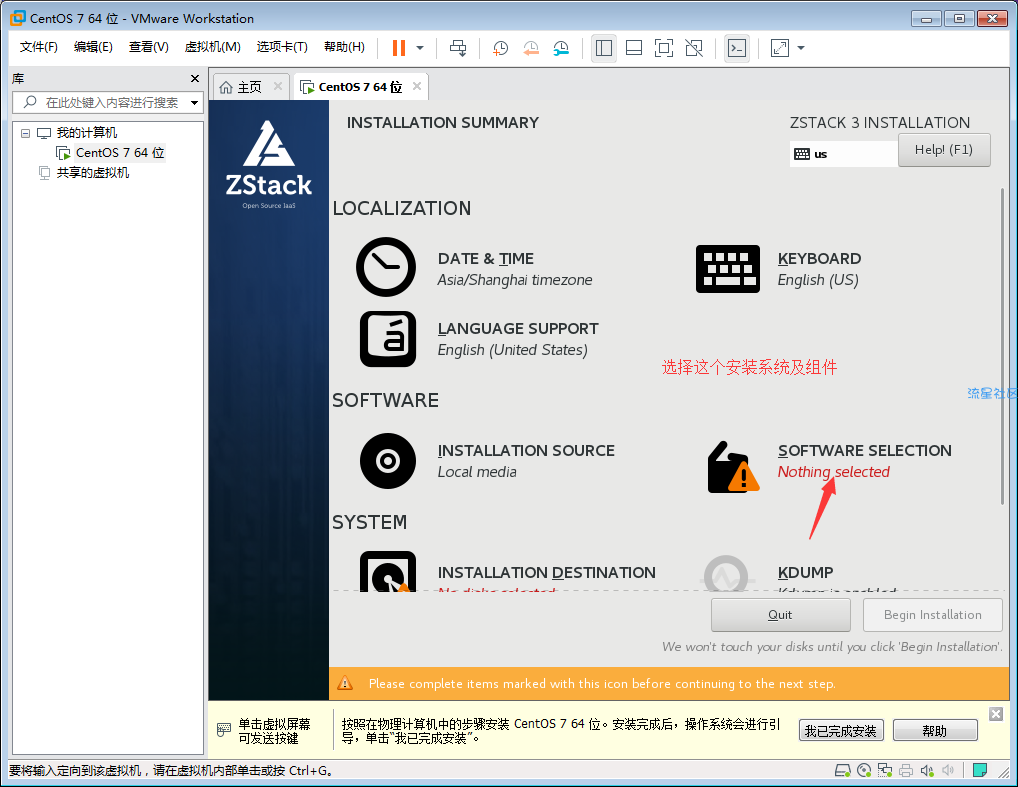This screenshot has width=1018, height=787.
Task: Toggle the thumbnail bar view icon
Action: pyautogui.click(x=634, y=47)
